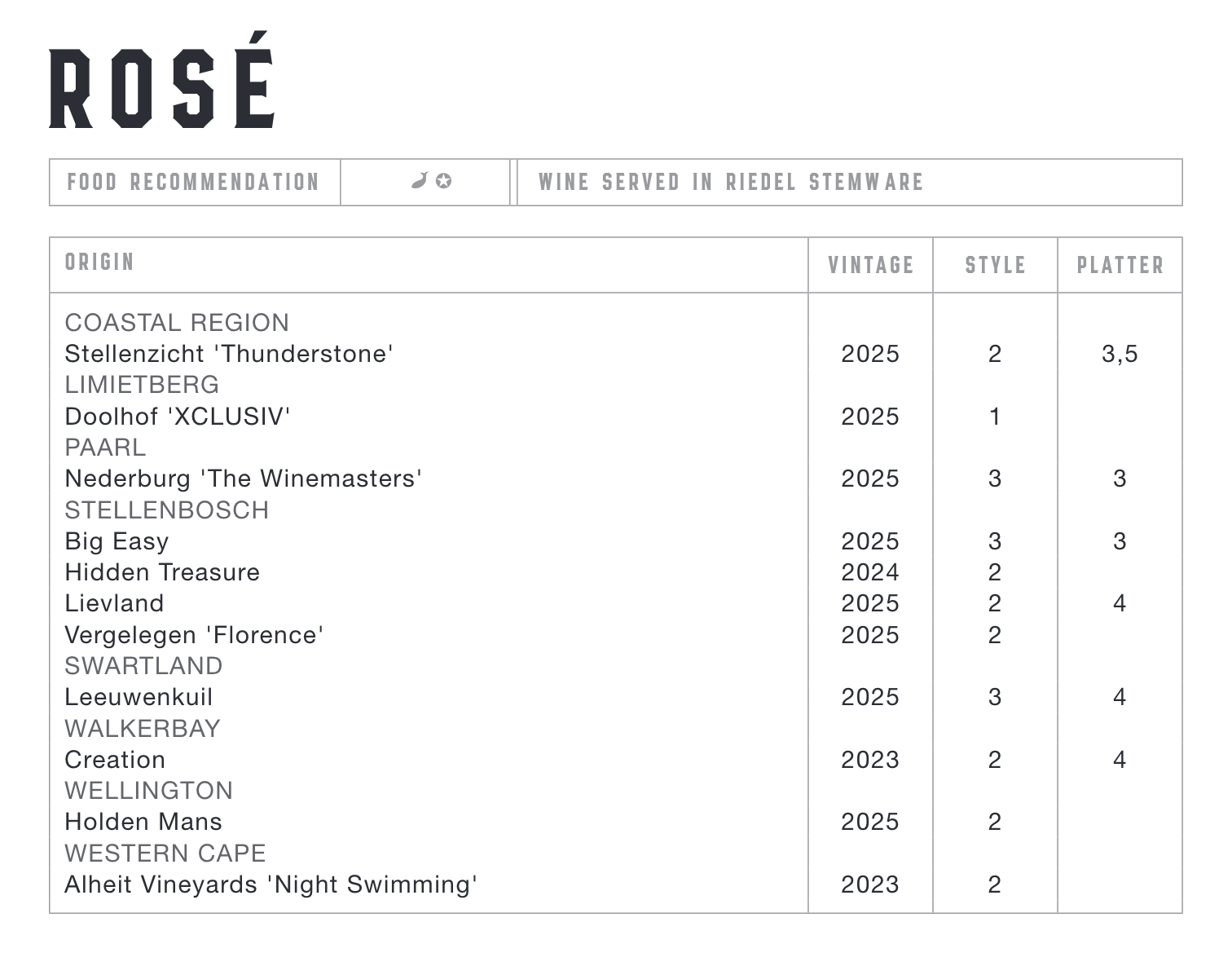Image resolution: width=1232 pixels, height=966 pixels.
Task: Select the Hidden Treasure wine
Action: (x=162, y=572)
